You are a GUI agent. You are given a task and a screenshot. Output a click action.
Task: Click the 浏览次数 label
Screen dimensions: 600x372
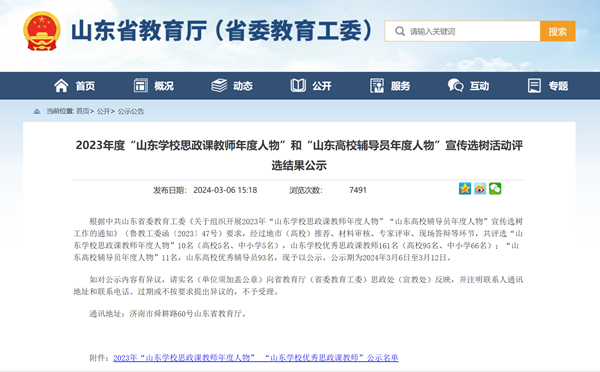click(x=306, y=190)
